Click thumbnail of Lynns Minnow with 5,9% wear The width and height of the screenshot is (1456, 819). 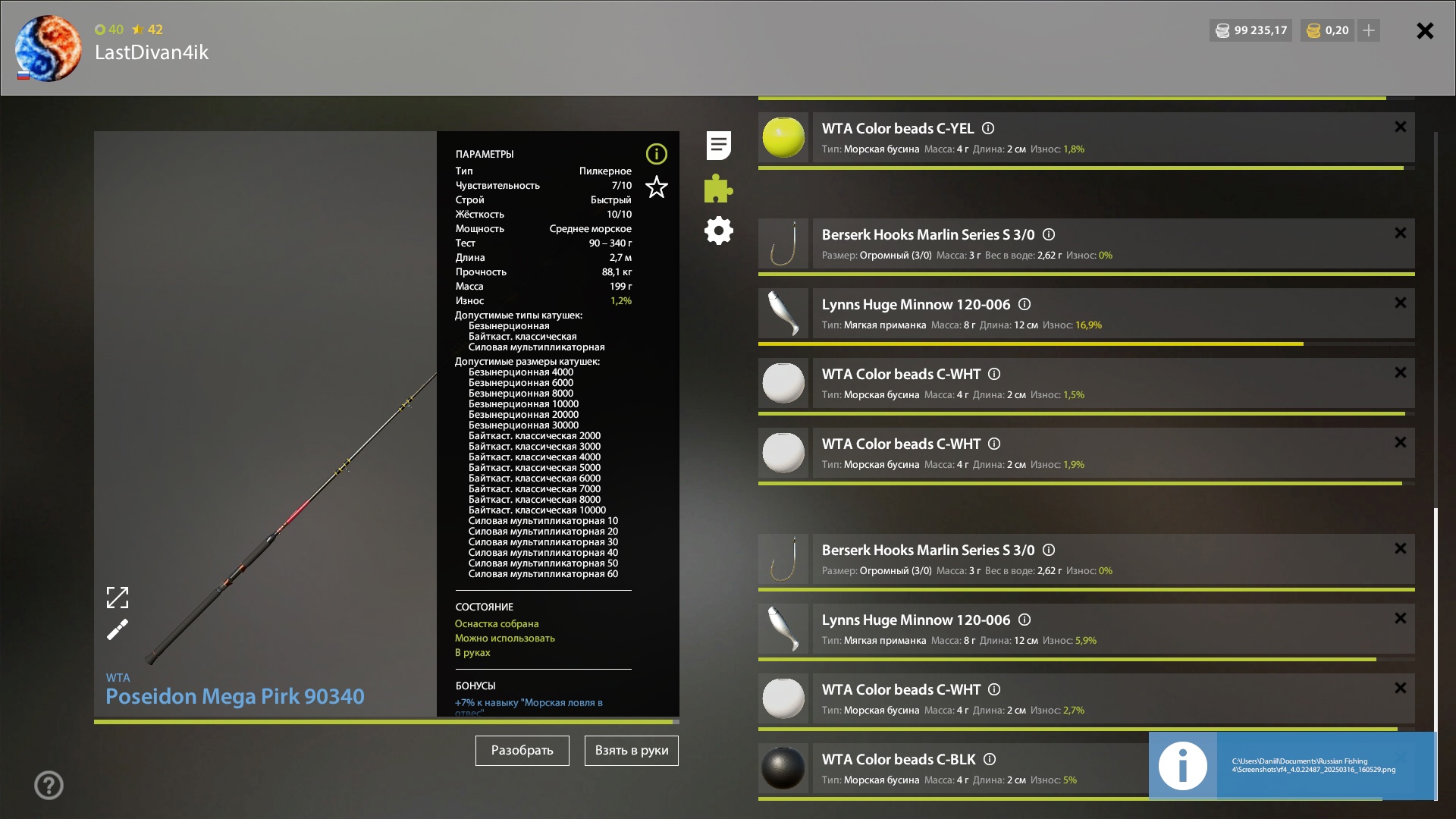click(x=783, y=629)
